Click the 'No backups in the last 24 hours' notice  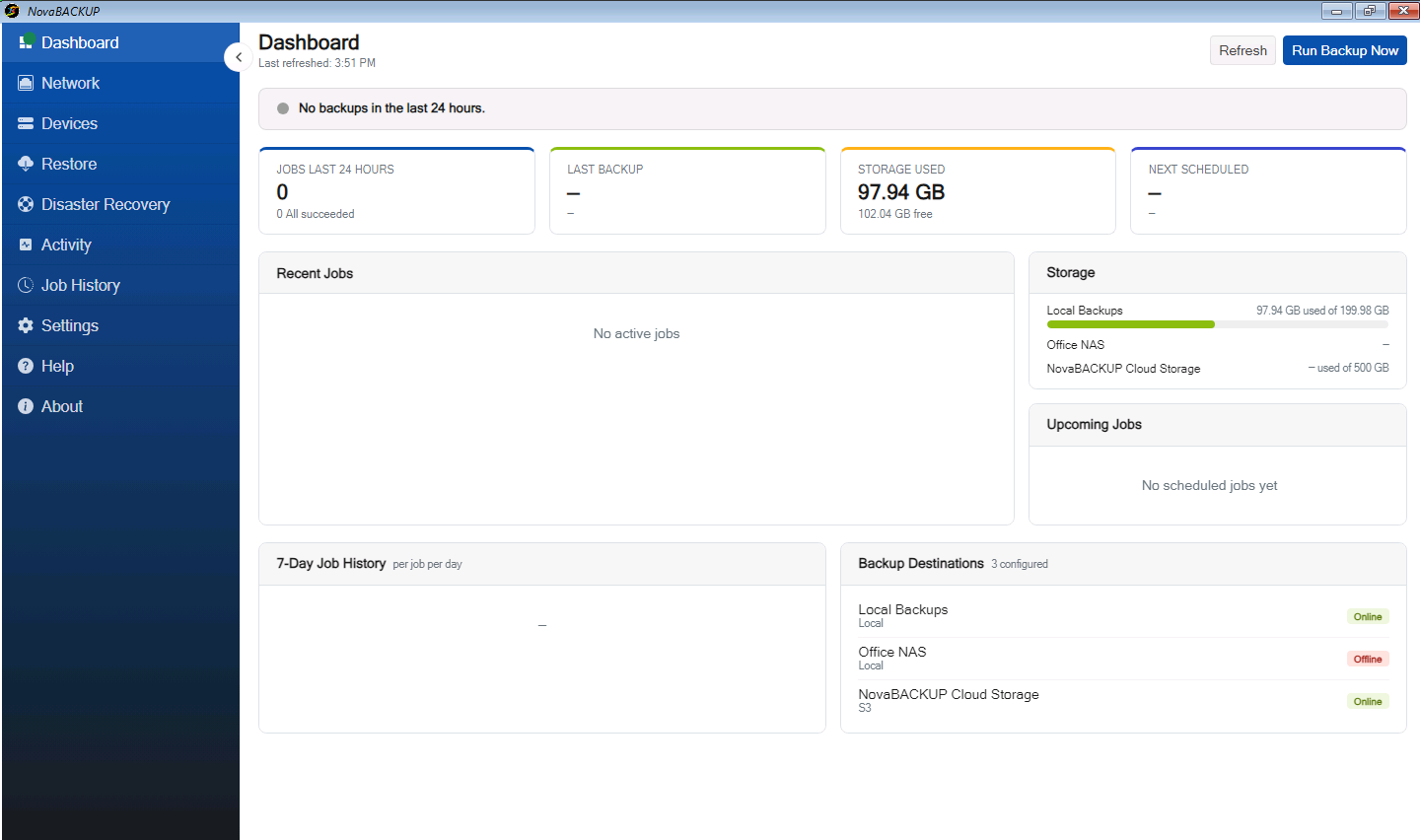click(832, 108)
